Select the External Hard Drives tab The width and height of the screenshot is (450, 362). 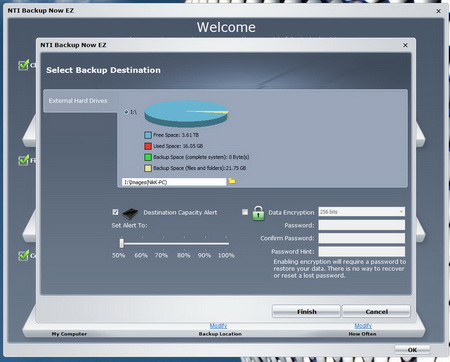click(78, 101)
